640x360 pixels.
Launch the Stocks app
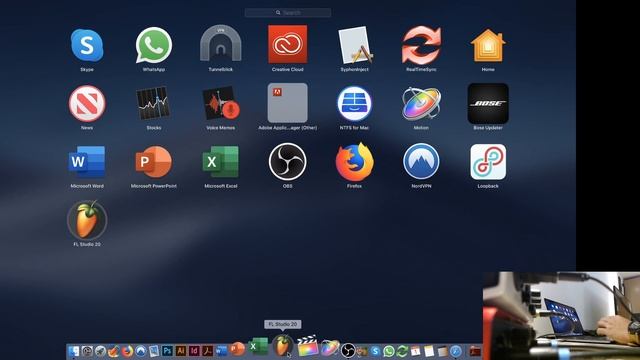153,103
